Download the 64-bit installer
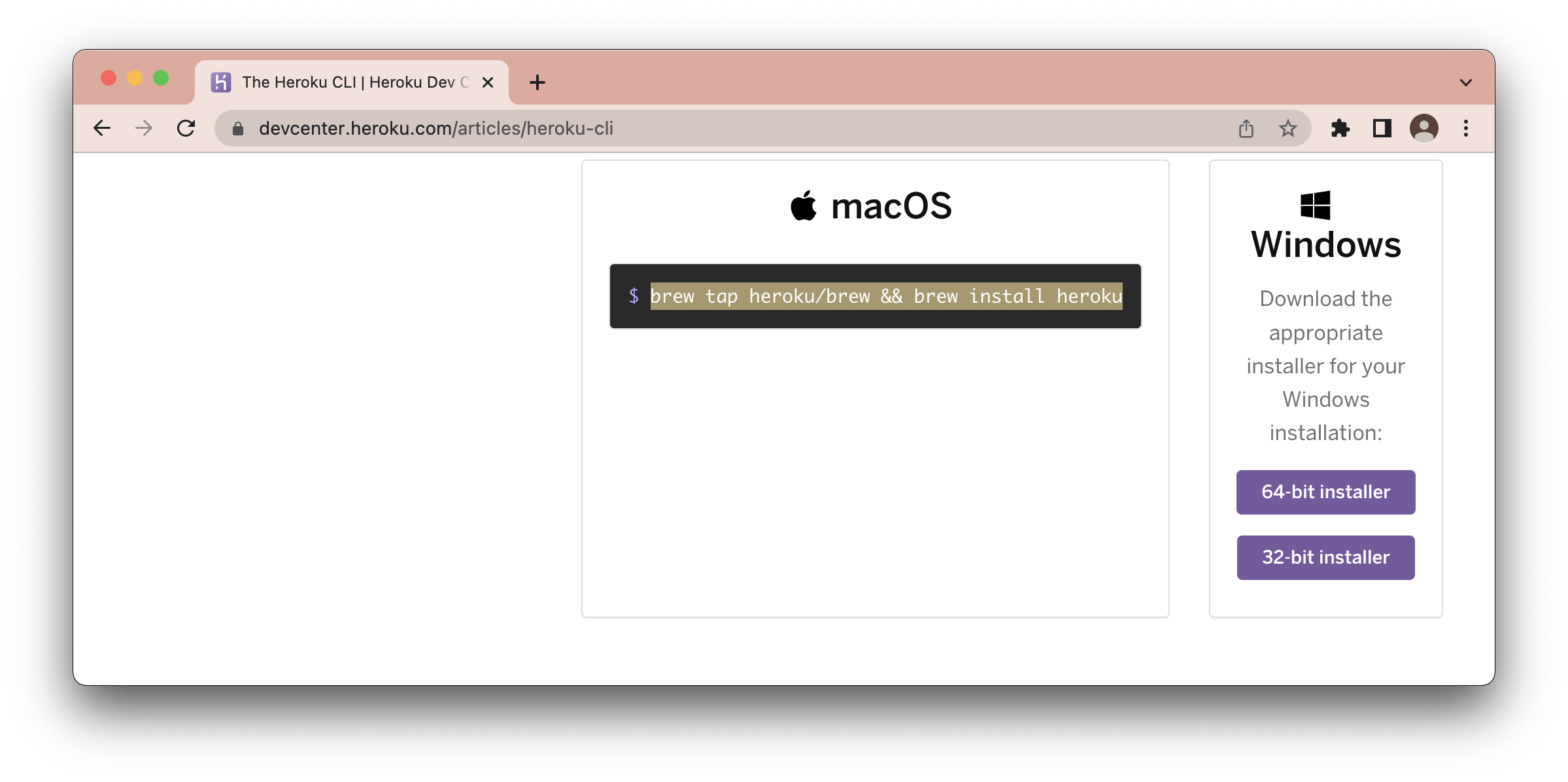This screenshot has width=1568, height=782. pyautogui.click(x=1325, y=492)
